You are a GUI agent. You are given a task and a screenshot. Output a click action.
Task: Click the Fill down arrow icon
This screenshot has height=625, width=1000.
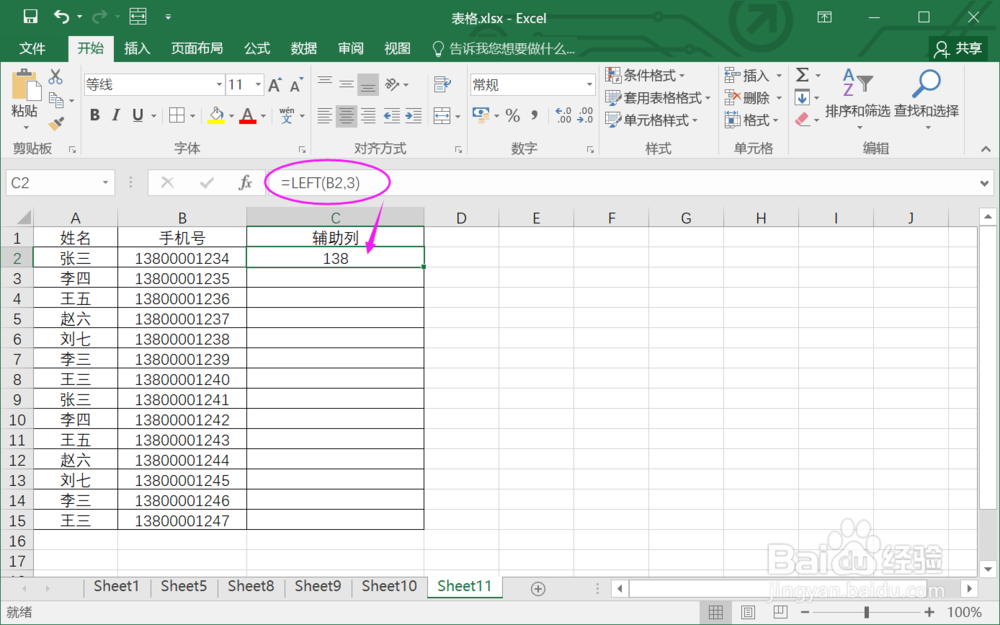pyautogui.click(x=802, y=98)
